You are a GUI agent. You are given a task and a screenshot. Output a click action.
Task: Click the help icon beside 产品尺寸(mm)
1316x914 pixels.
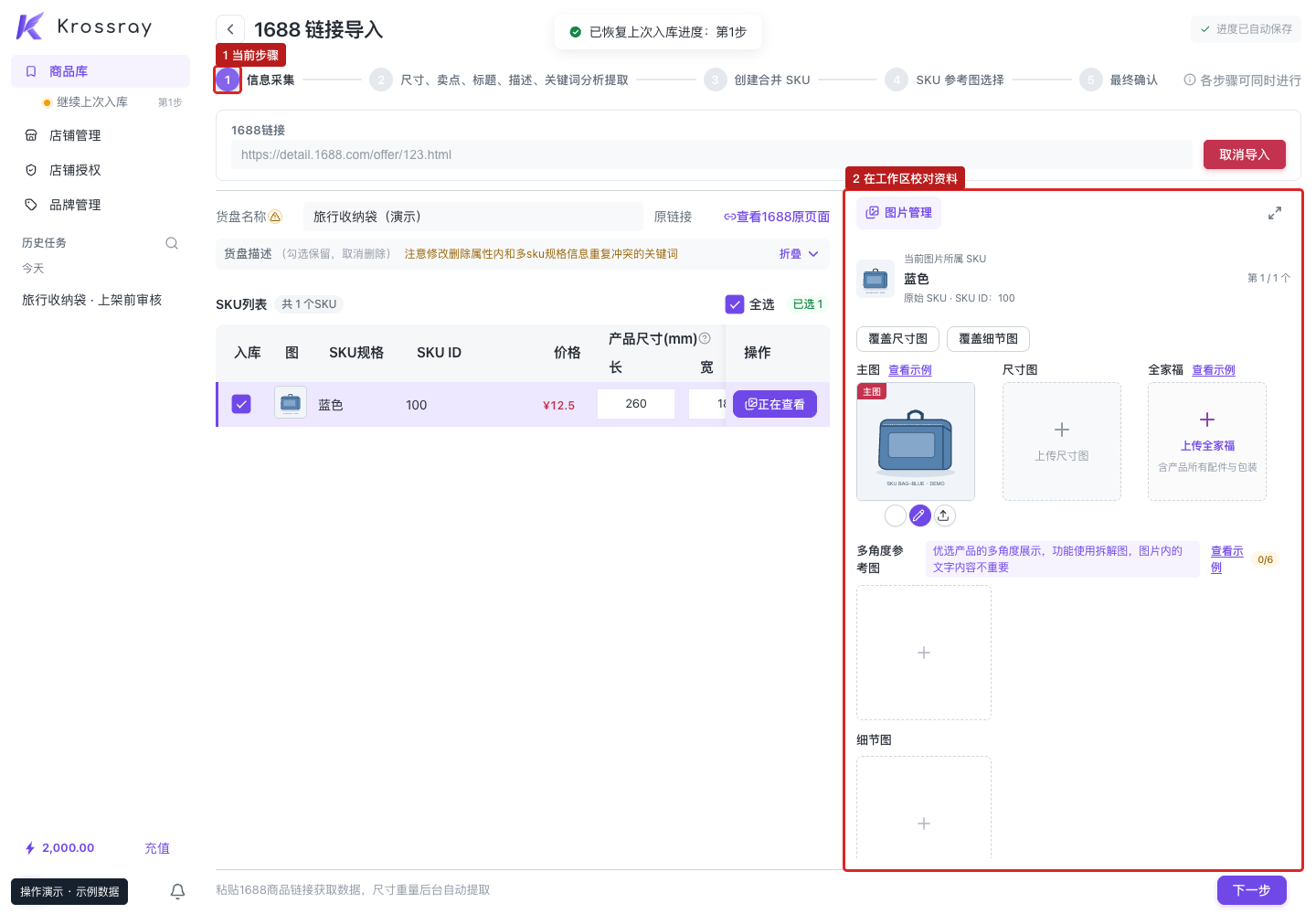(705, 338)
